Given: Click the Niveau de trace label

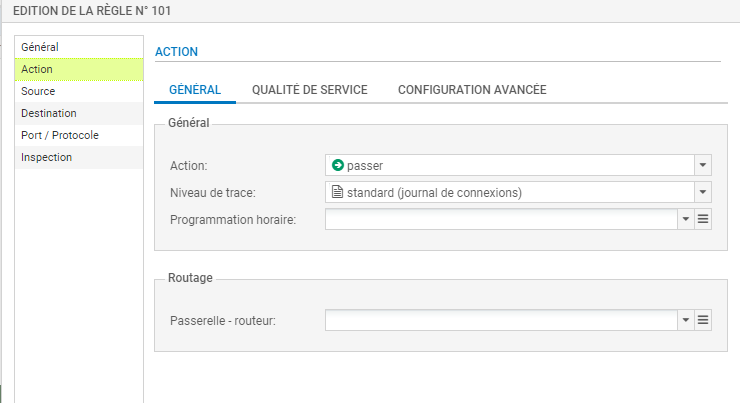Looking at the screenshot, I should [x=213, y=193].
